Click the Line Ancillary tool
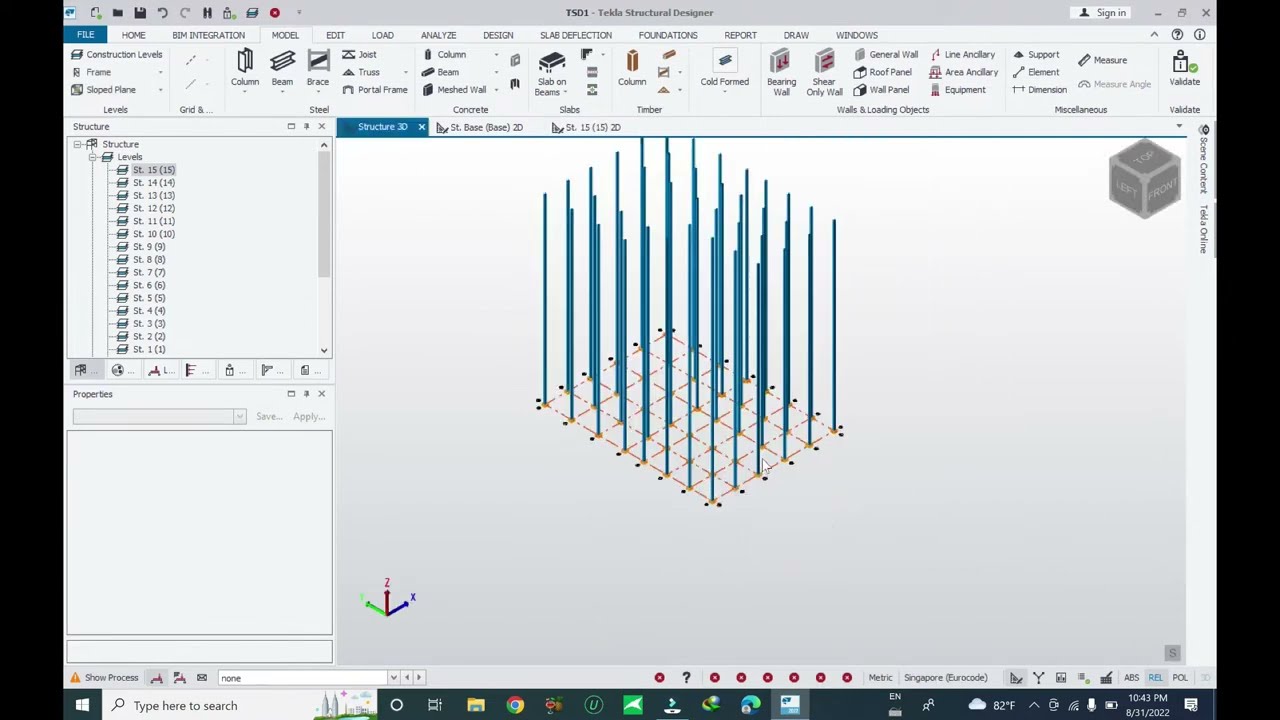Screen dimensions: 1280x720 pyautogui.click(x=962, y=55)
